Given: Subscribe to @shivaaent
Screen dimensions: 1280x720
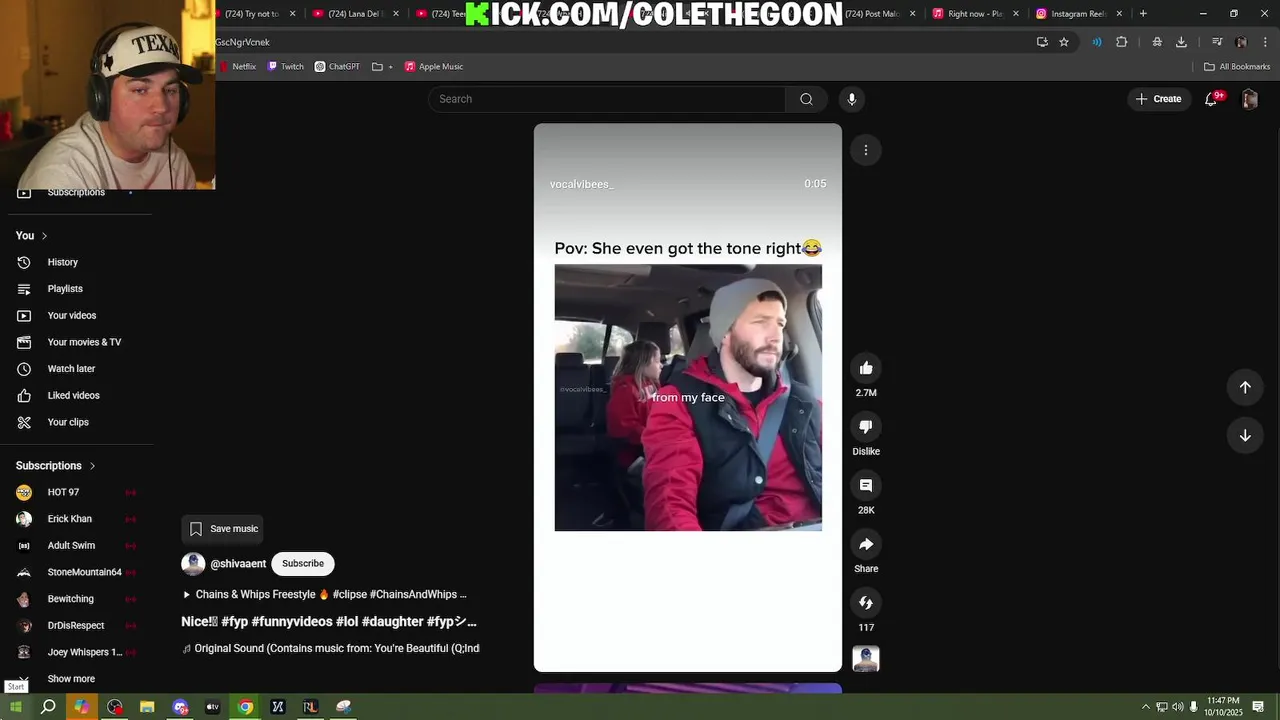Looking at the screenshot, I should 303,564.
